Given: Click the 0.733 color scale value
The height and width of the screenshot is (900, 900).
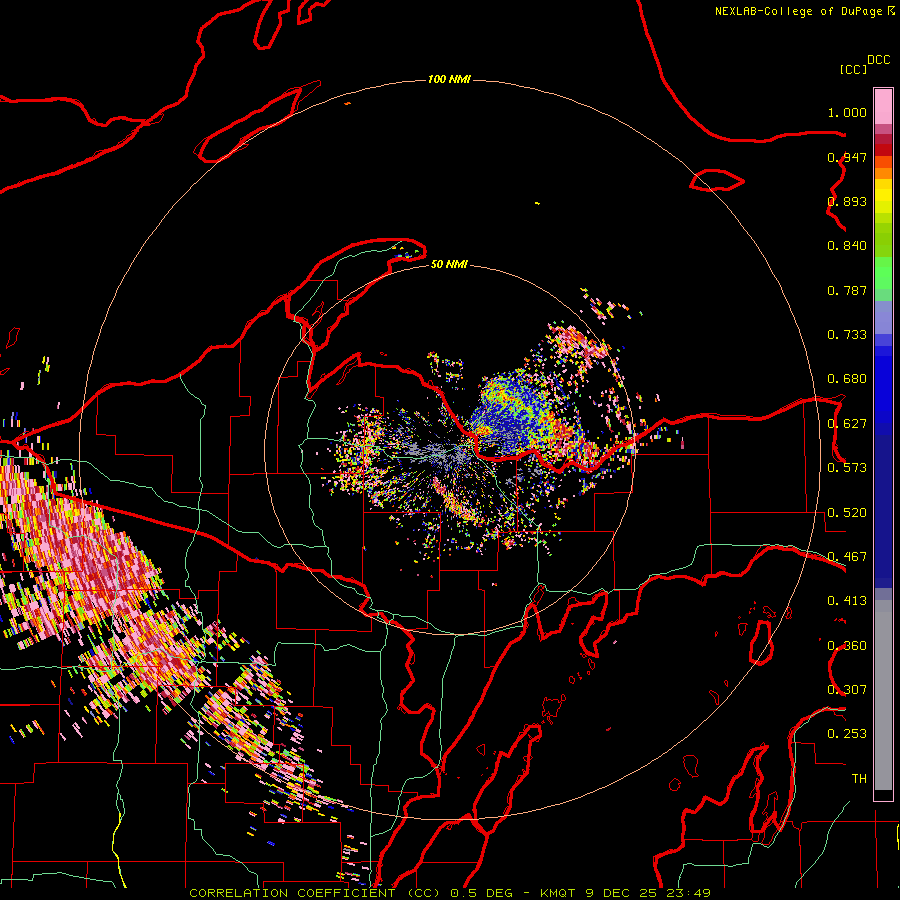Looking at the screenshot, I should coord(847,335).
